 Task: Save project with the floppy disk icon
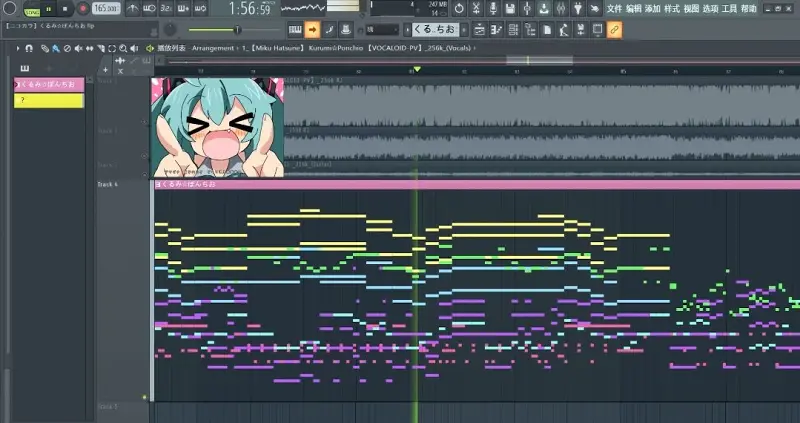coord(510,8)
